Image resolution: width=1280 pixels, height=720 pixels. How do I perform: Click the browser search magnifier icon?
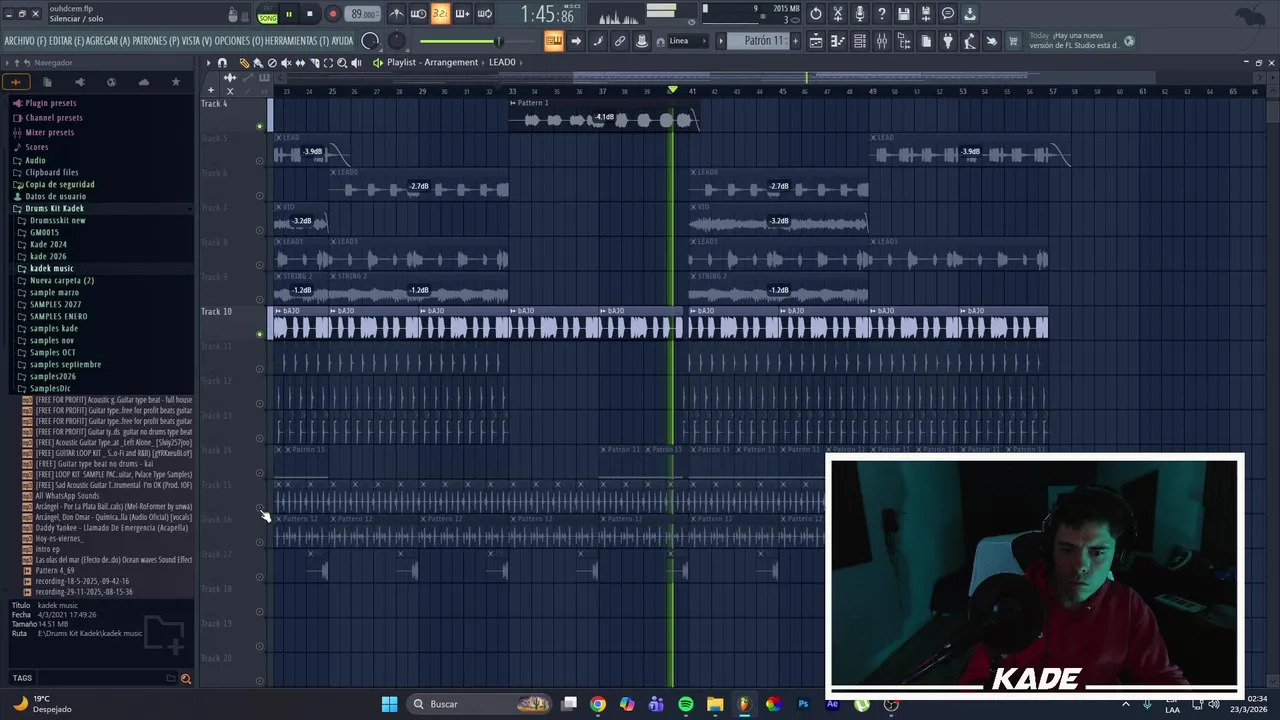click(185, 678)
